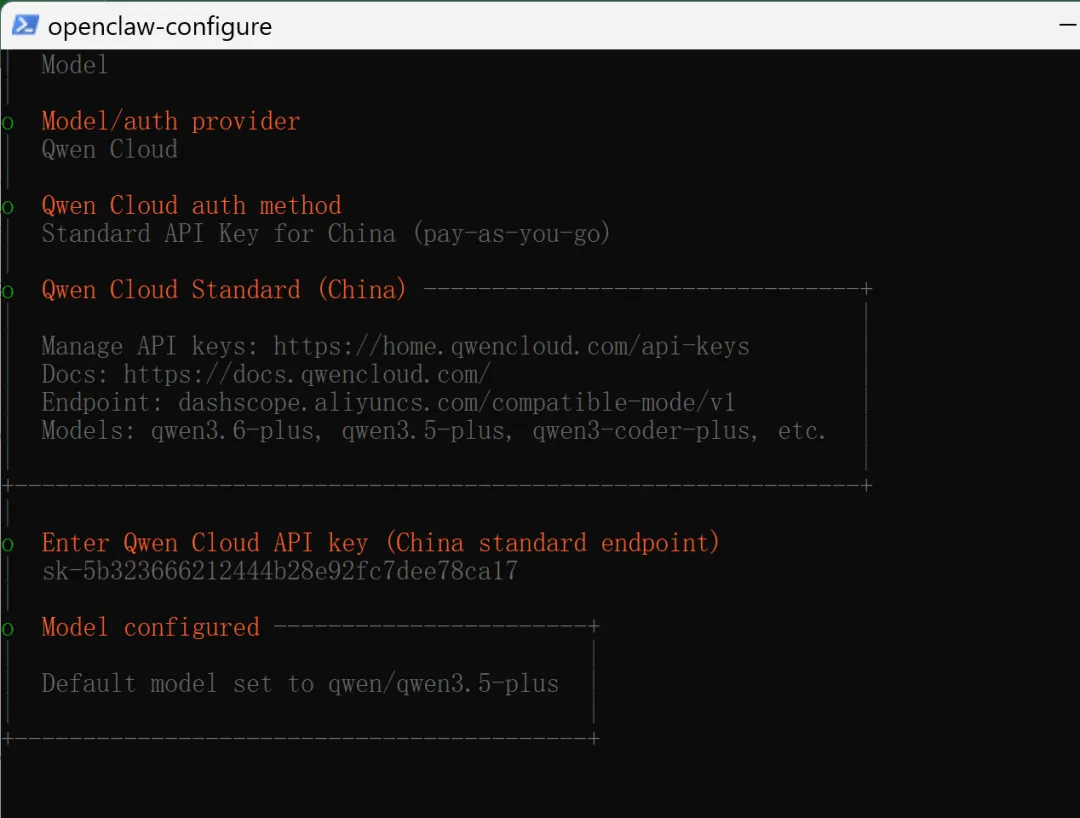Click the green marker beside Model configured
The height and width of the screenshot is (818, 1080).
click(x=8, y=629)
